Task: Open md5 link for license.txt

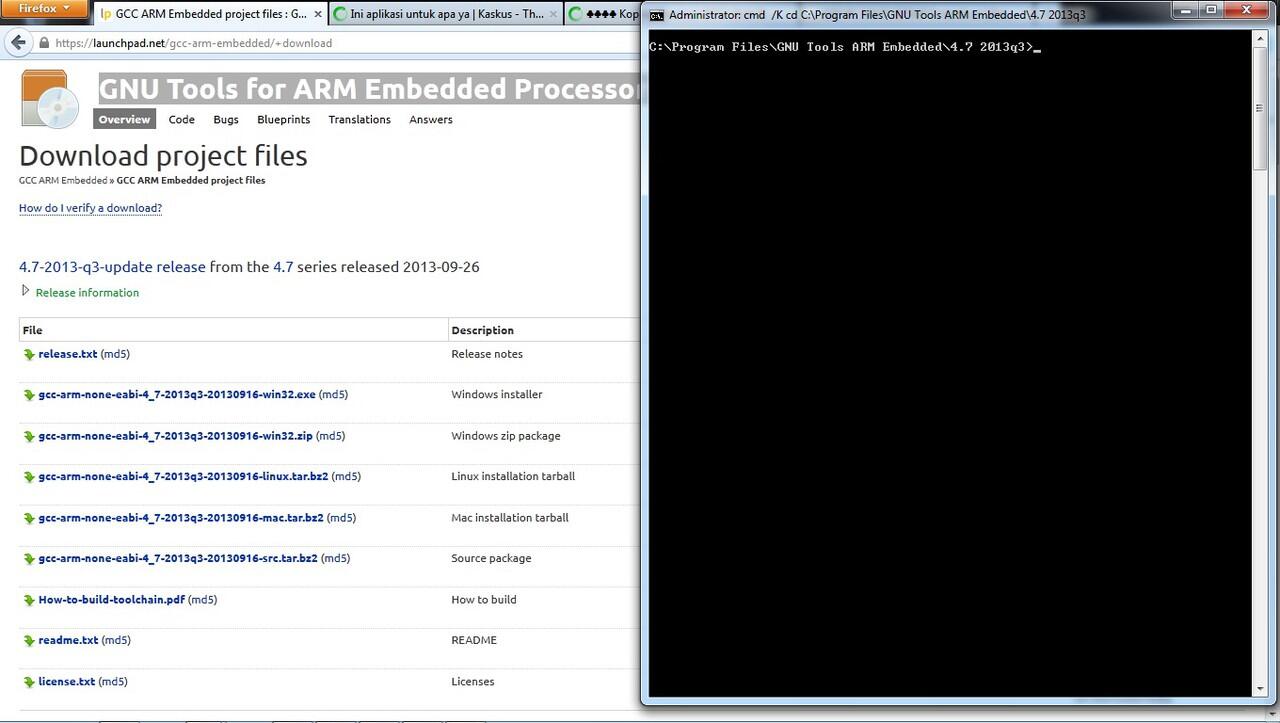Action: pyautogui.click(x=114, y=682)
